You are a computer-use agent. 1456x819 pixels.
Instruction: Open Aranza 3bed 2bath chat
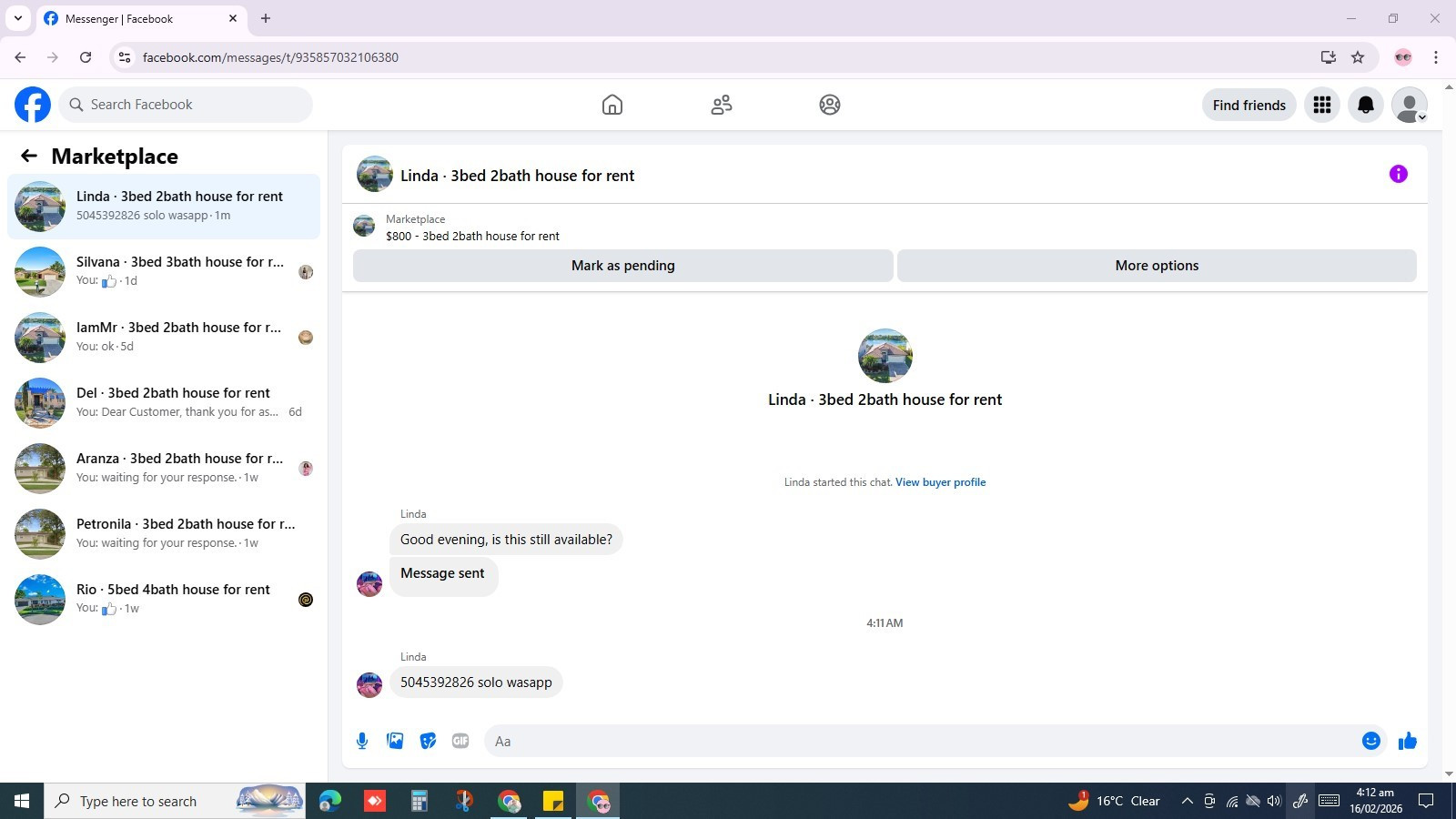(164, 469)
